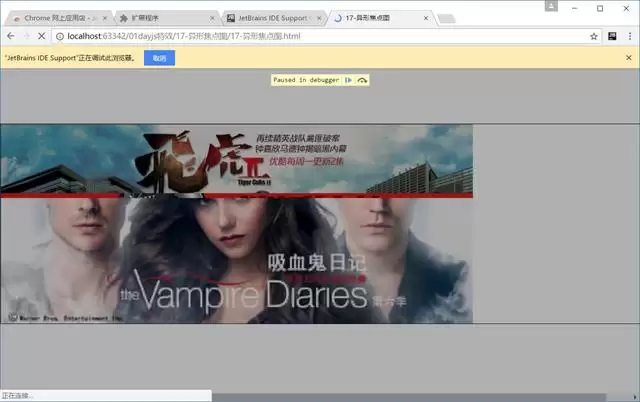Go back using the browser back arrow
This screenshot has width=640, height=402.
[11, 36]
